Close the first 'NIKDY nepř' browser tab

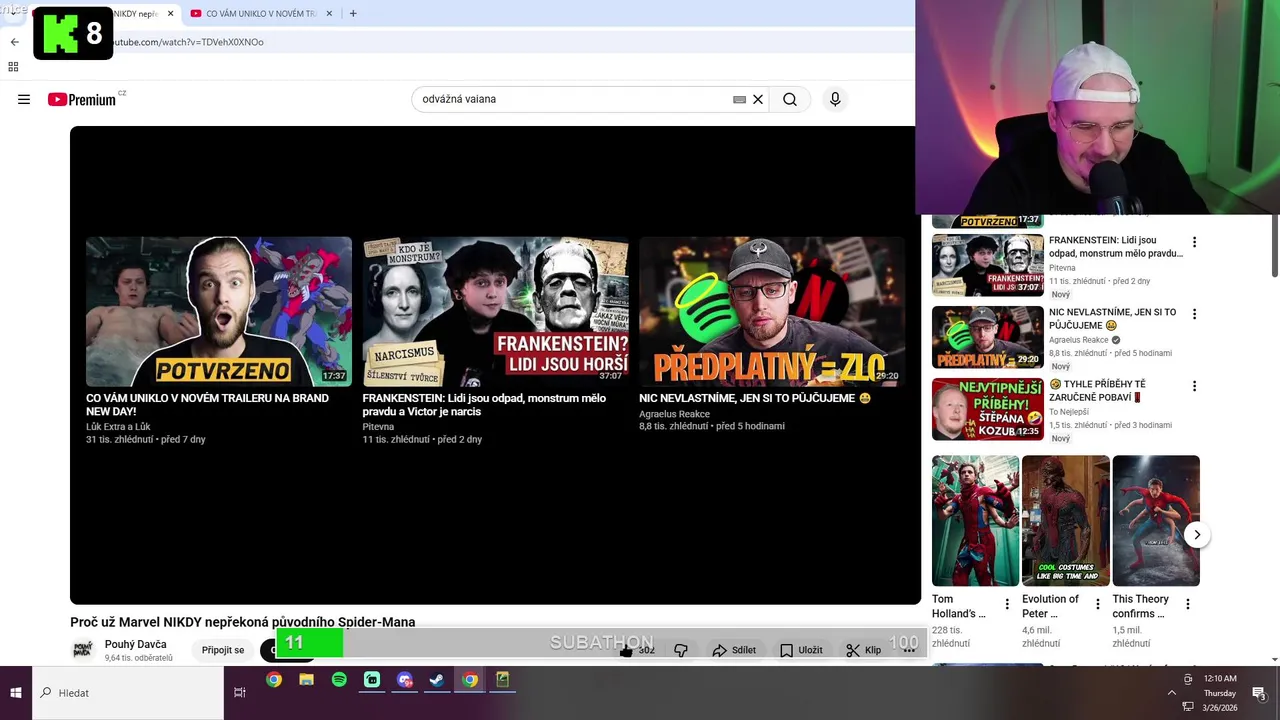170,13
